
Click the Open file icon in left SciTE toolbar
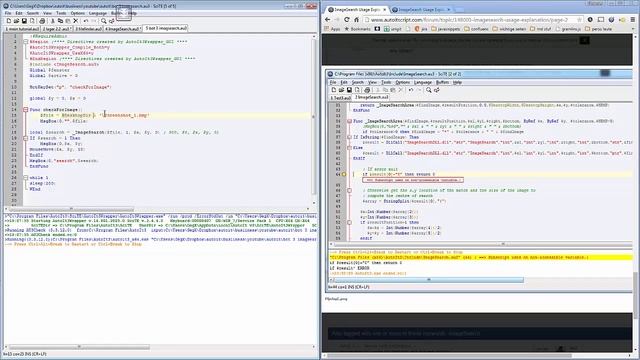(x=16, y=21)
